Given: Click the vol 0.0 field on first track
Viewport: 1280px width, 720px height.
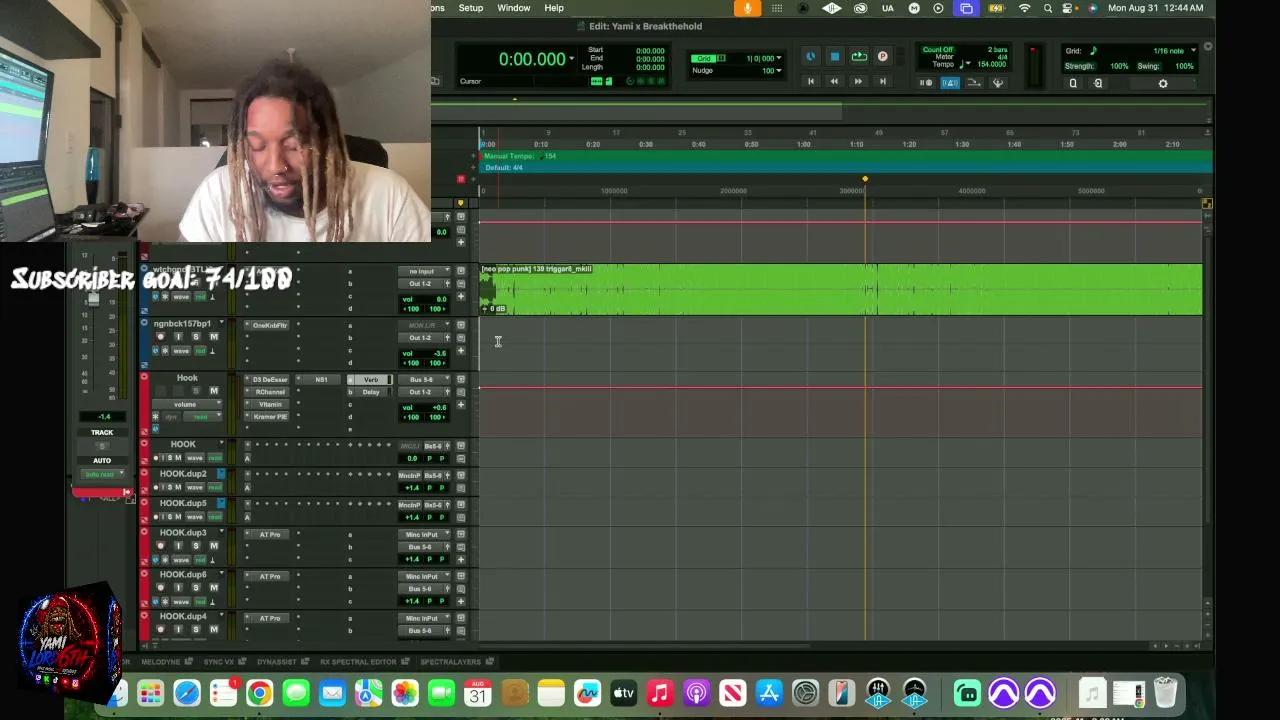Looking at the screenshot, I should pos(425,299).
